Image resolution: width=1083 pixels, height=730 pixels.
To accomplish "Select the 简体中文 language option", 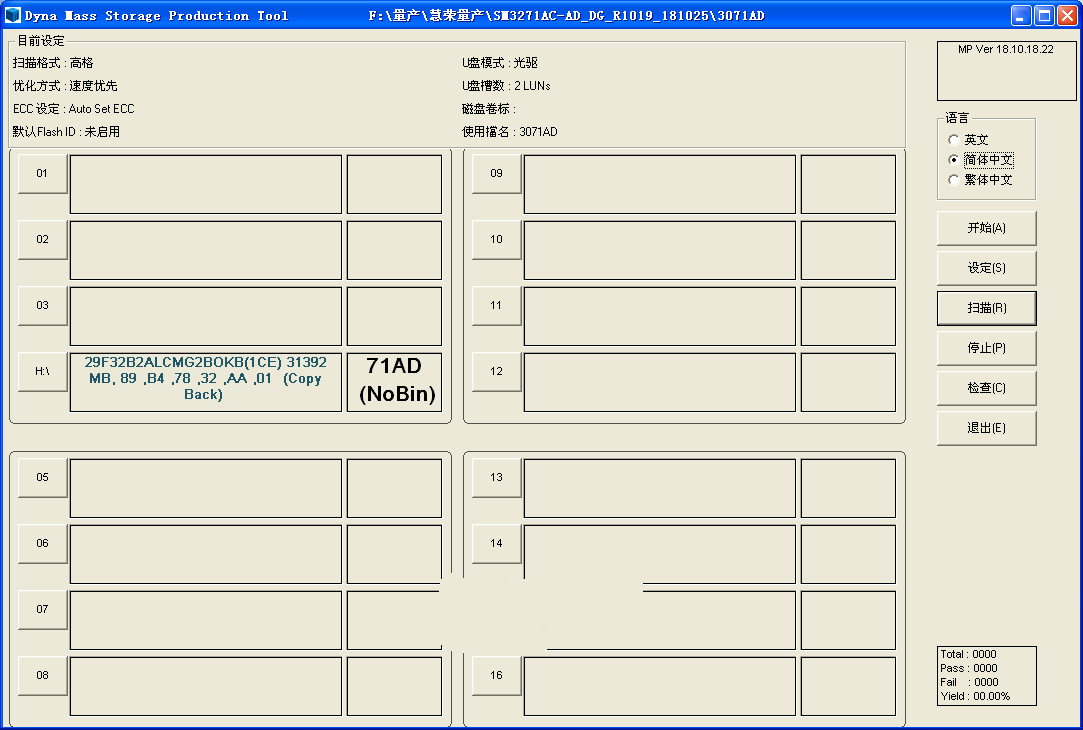I will point(953,160).
